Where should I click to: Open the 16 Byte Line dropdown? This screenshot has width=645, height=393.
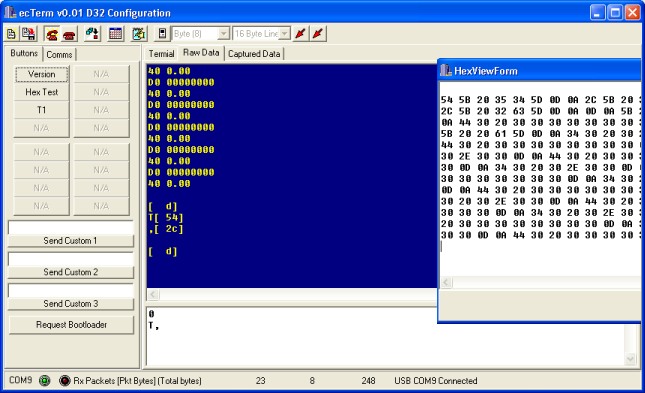[x=285, y=34]
